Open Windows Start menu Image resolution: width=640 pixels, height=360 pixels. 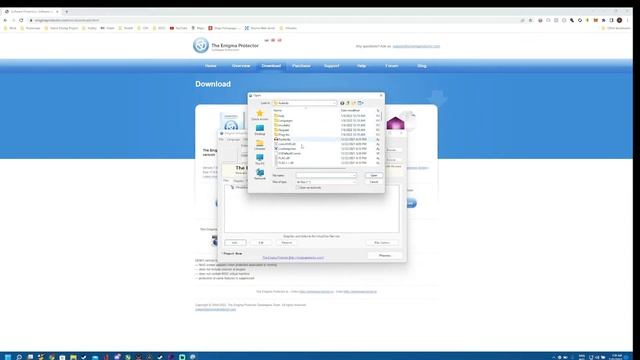point(7,357)
